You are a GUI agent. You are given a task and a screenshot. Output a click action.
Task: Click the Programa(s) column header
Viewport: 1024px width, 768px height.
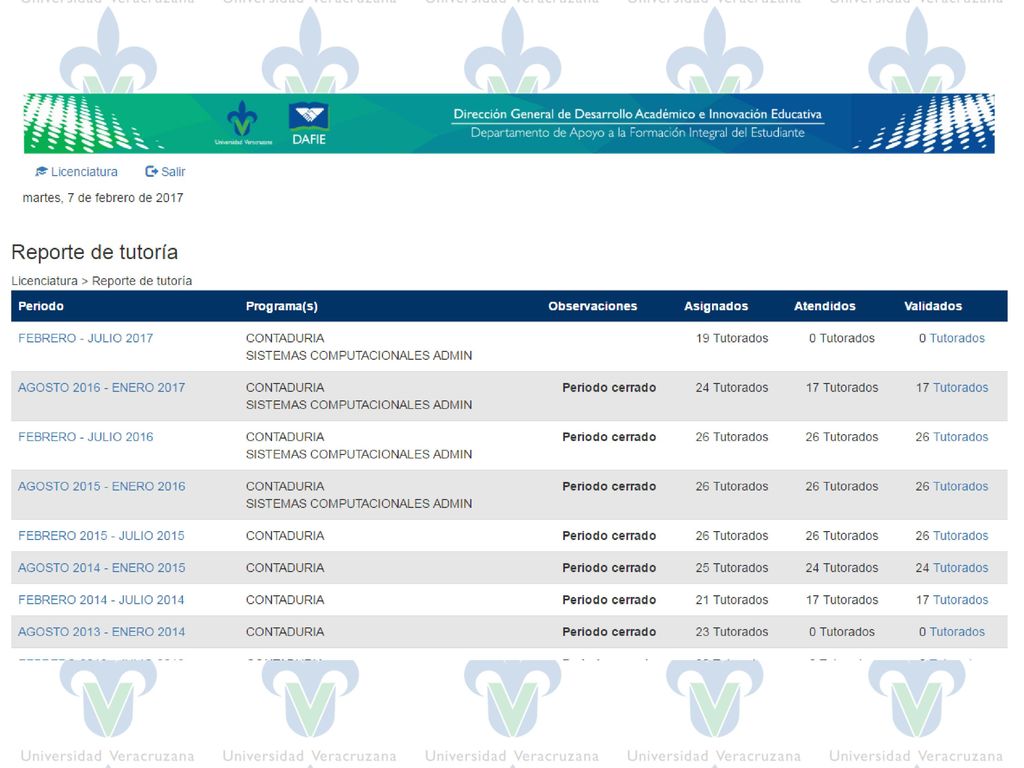click(x=281, y=306)
